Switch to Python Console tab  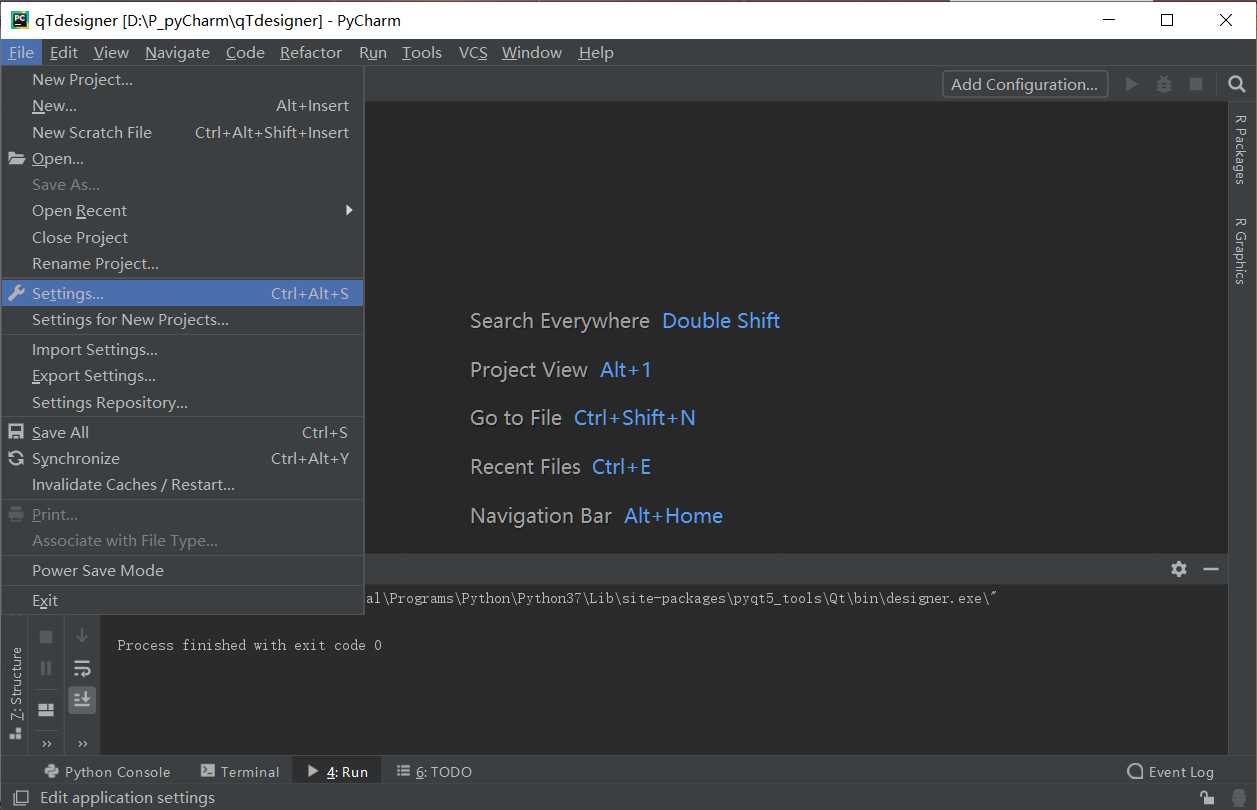click(x=108, y=771)
